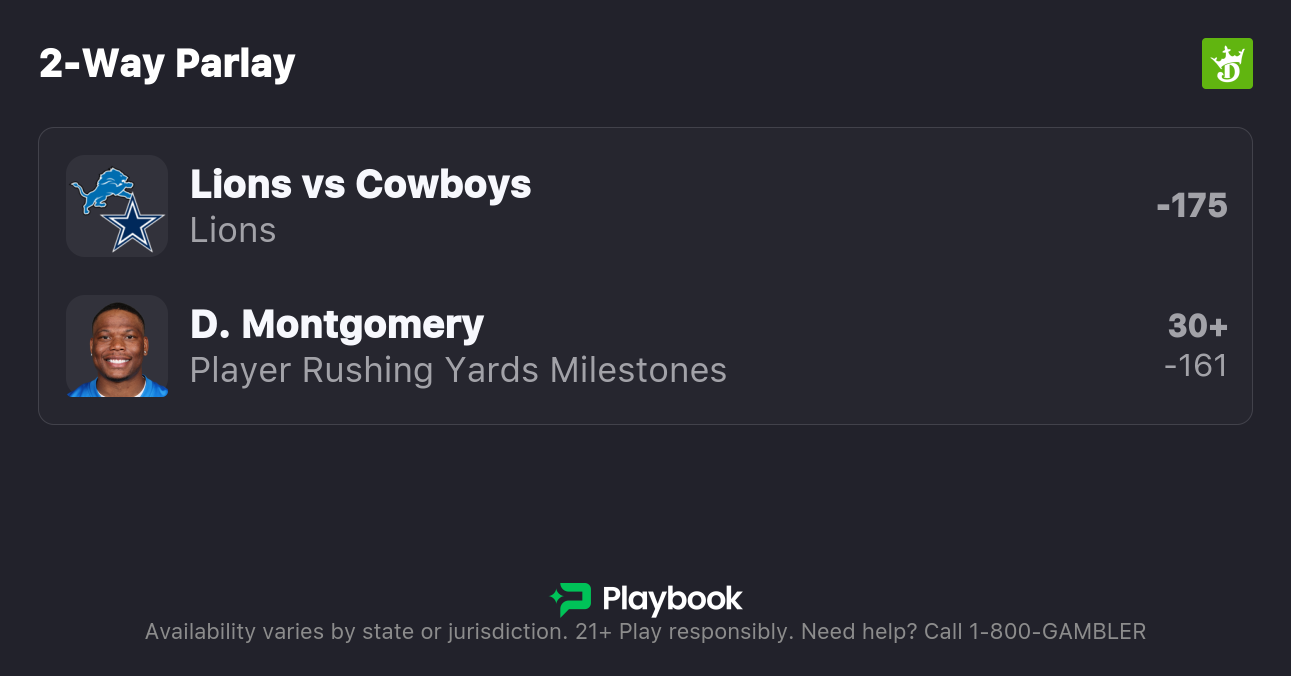Open D. Montgomery's headshot photo
Viewport: 1291px width, 676px height.
[117, 346]
